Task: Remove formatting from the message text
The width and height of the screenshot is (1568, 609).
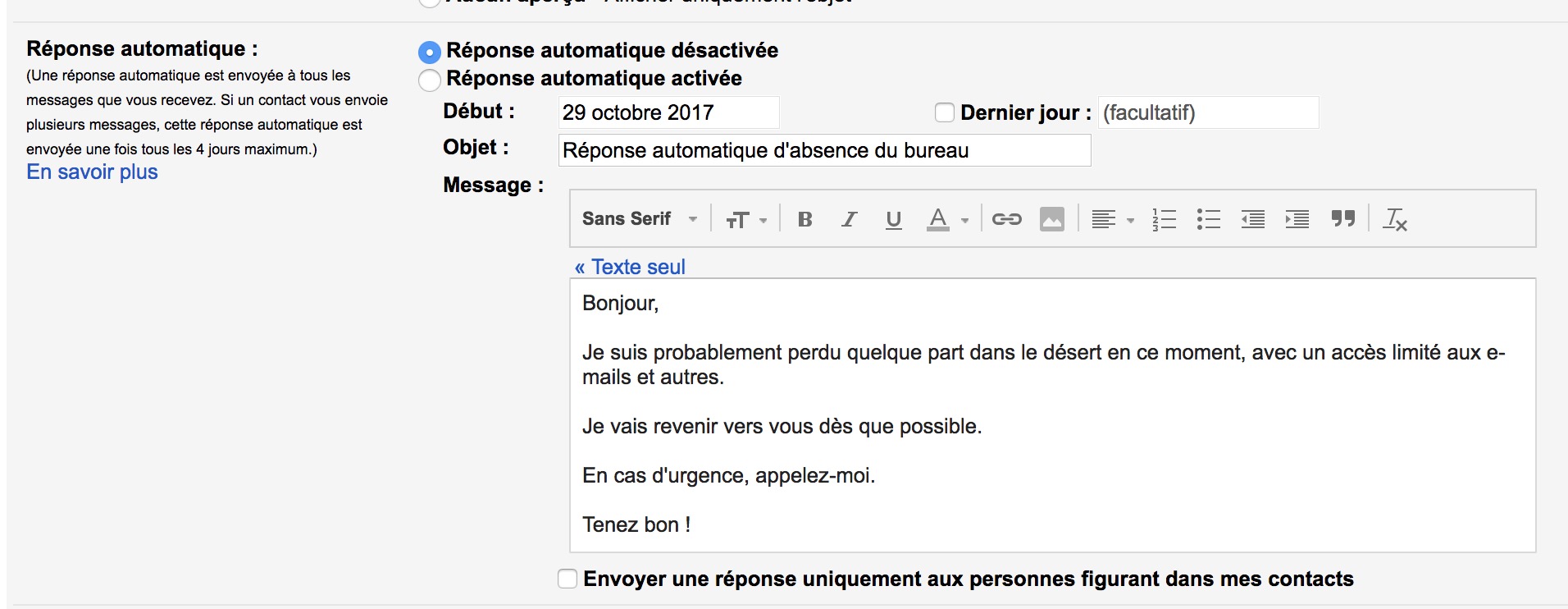Action: click(1395, 219)
